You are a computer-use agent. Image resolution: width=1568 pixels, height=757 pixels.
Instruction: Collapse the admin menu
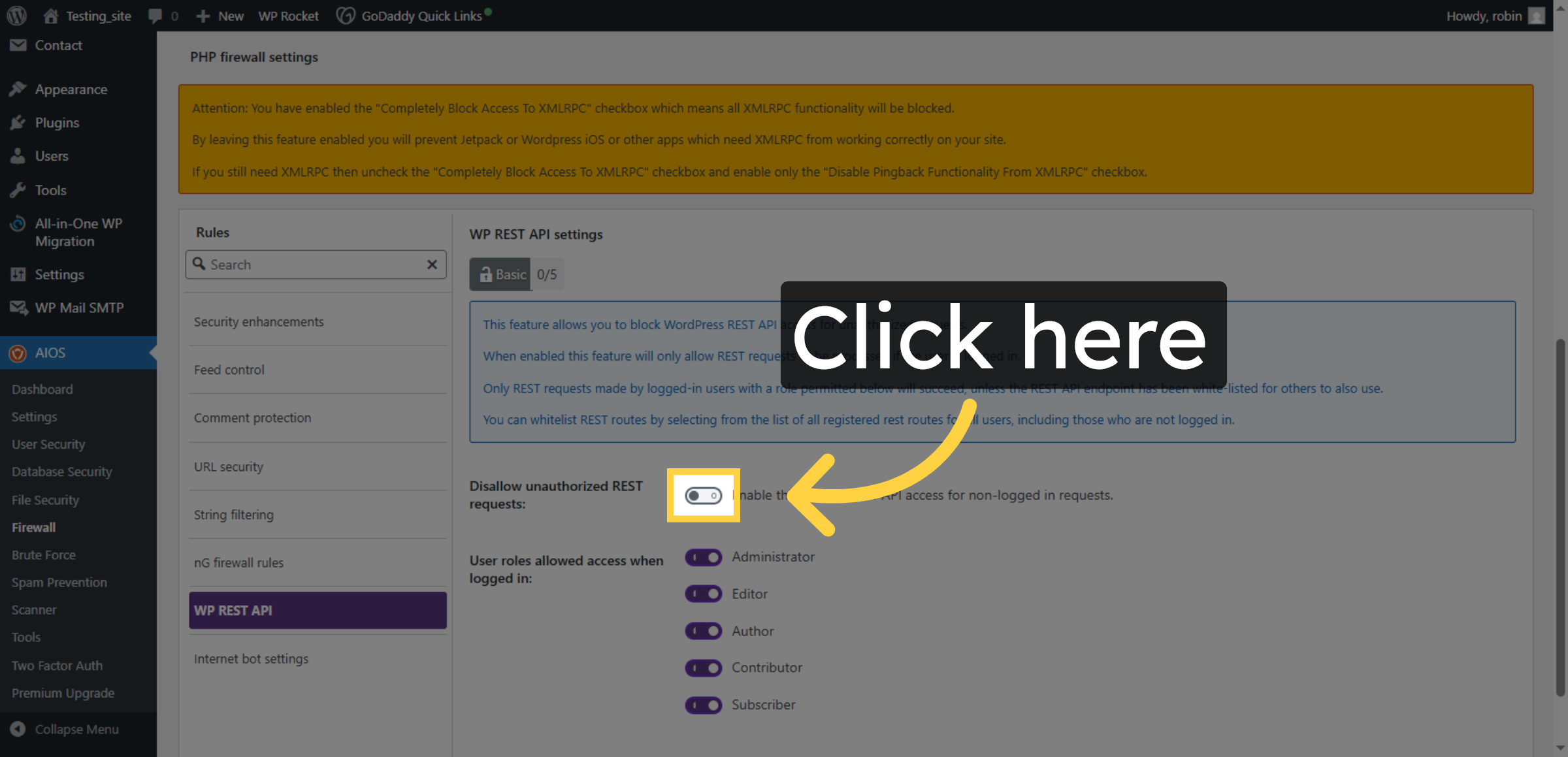coord(65,729)
